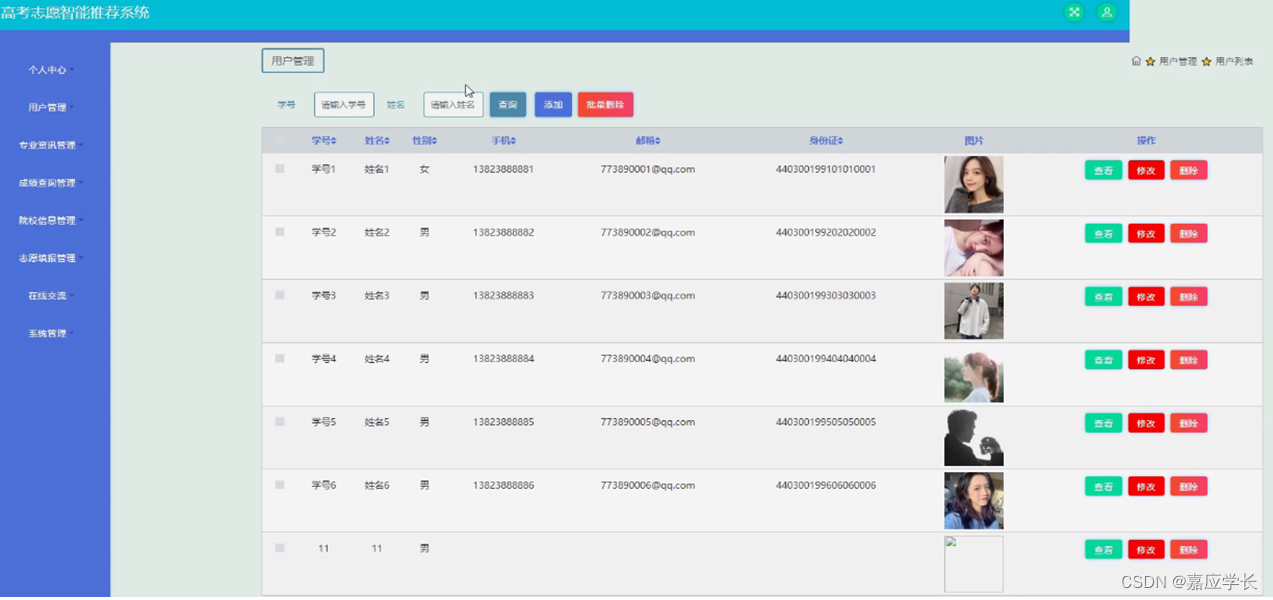The width and height of the screenshot is (1273, 600).
Task: Sort table by 姓名 column arrows
Action: tap(387, 141)
